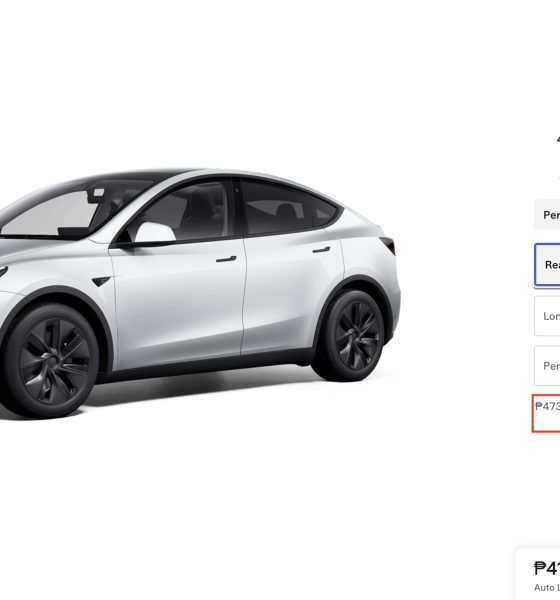Click the fender side camera marker
Screen dimensions: 560x600
(x=101, y=282)
